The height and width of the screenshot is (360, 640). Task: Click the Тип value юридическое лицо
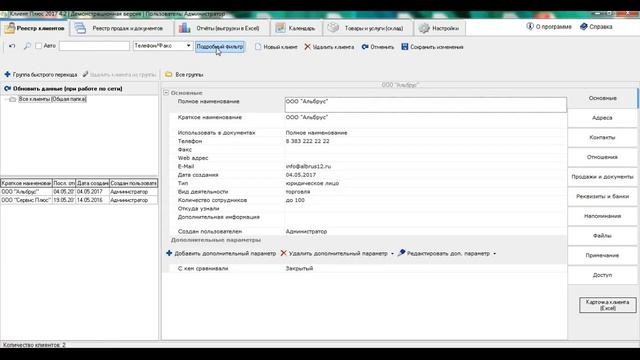point(312,183)
